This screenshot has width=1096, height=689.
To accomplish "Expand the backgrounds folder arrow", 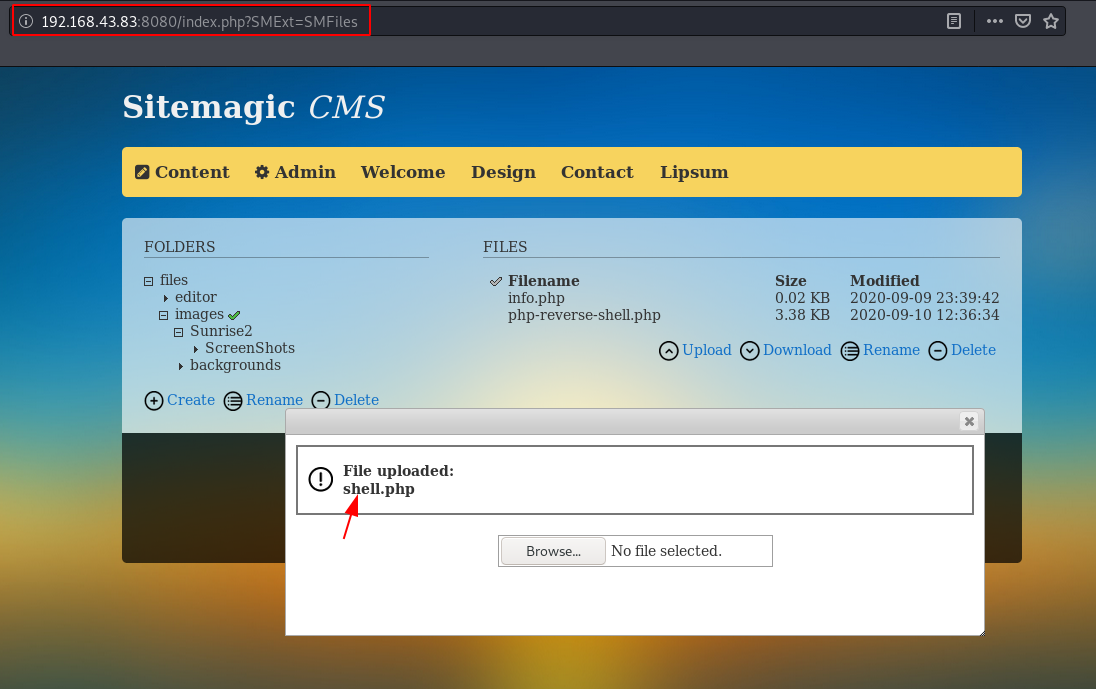I will tap(180, 366).
